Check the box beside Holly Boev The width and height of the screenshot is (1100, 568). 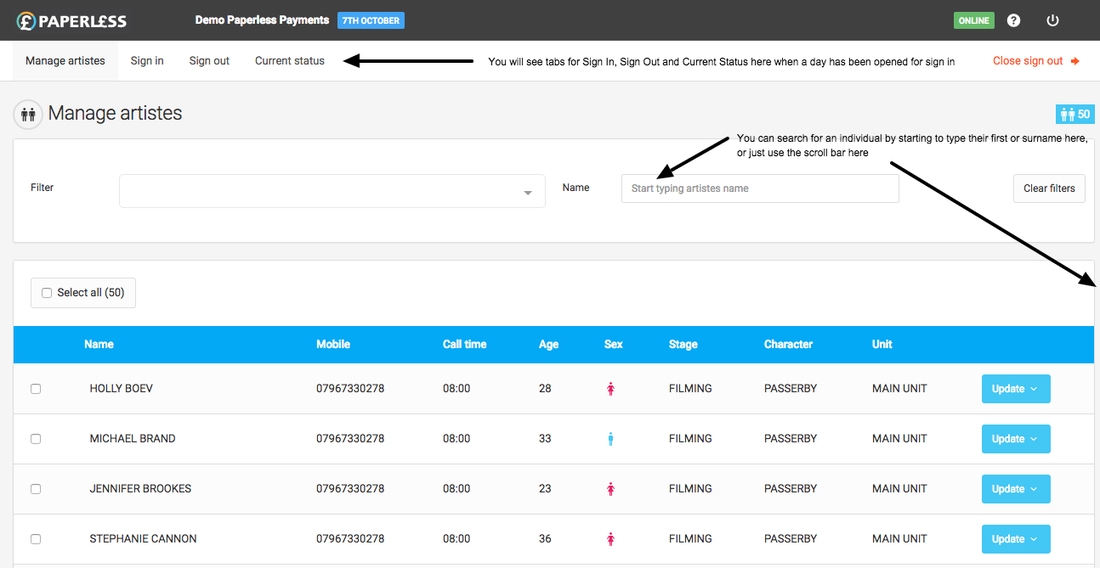[36, 389]
